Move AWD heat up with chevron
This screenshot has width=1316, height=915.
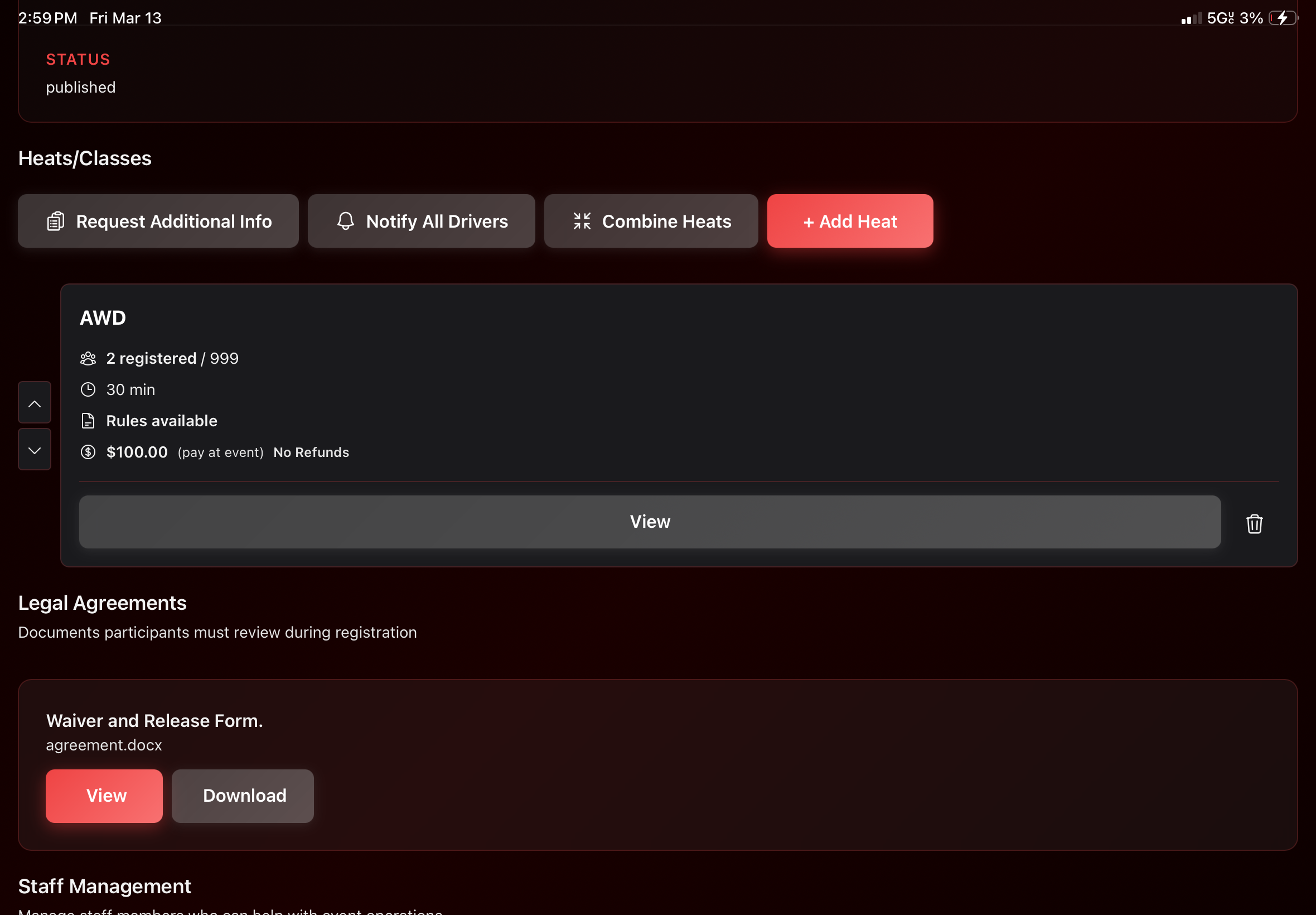point(35,403)
